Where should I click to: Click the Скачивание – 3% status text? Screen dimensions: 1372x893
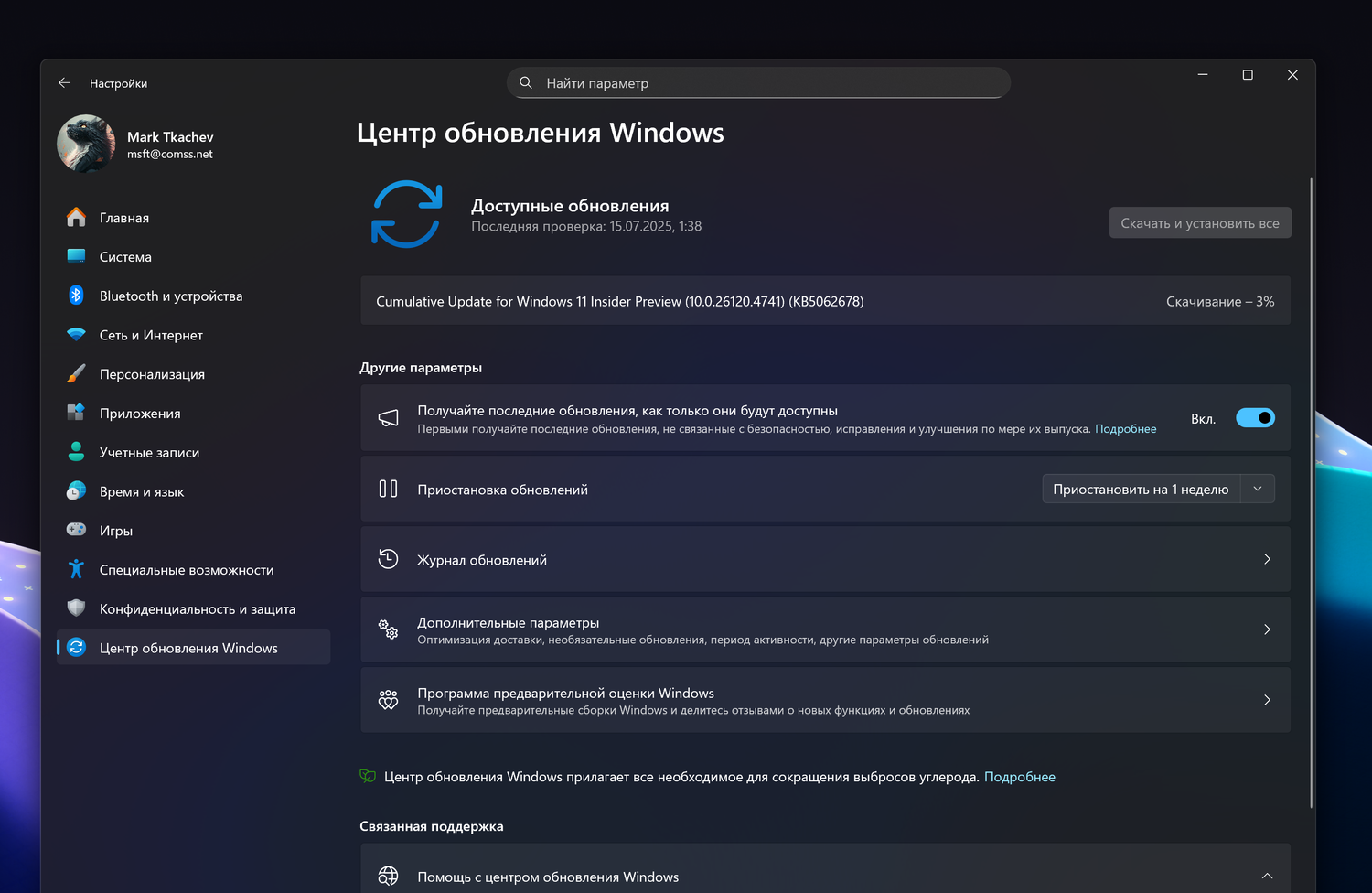1220,301
